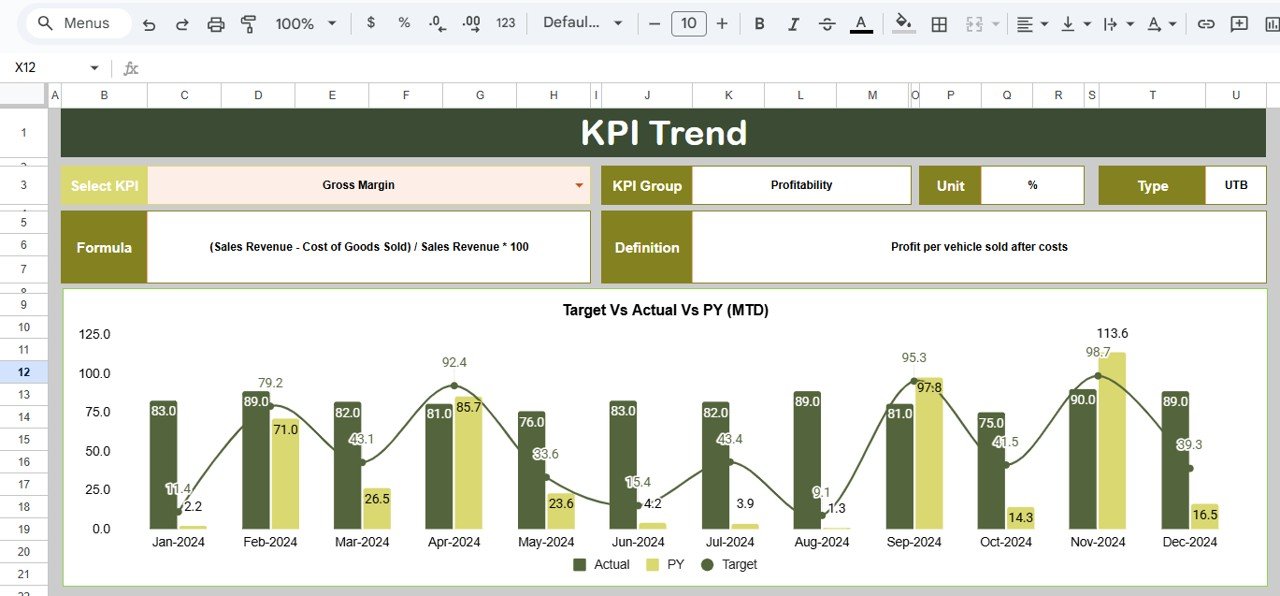Click the fx formula bar
The height and width of the screenshot is (596, 1280).
131,67
